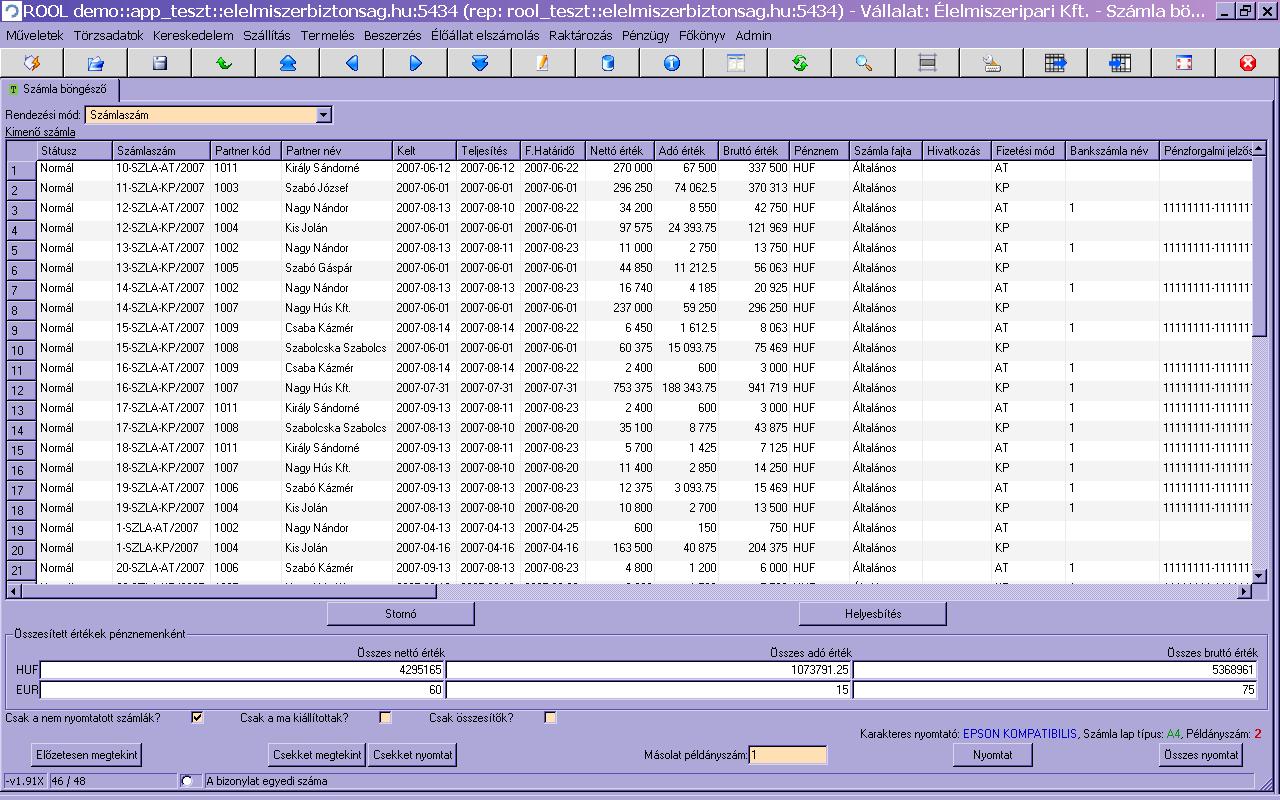Screen dimensions: 1280x800
Task: Click down arrow of table vertical scrollbar
Action: click(x=1259, y=574)
